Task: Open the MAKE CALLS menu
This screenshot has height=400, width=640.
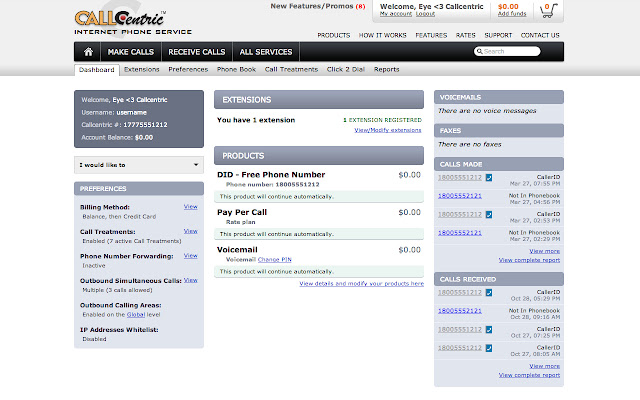Action: coord(131,52)
